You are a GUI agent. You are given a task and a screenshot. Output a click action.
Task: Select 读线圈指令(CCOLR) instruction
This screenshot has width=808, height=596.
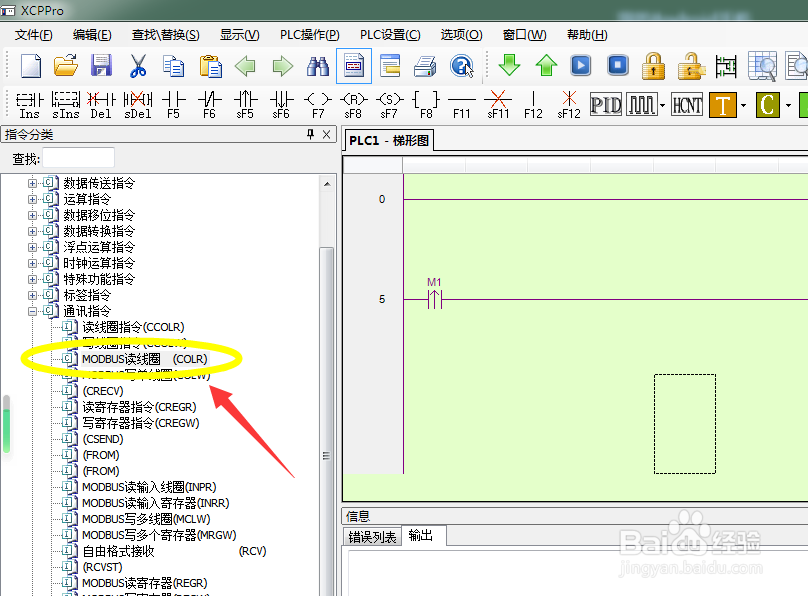[x=133, y=327]
